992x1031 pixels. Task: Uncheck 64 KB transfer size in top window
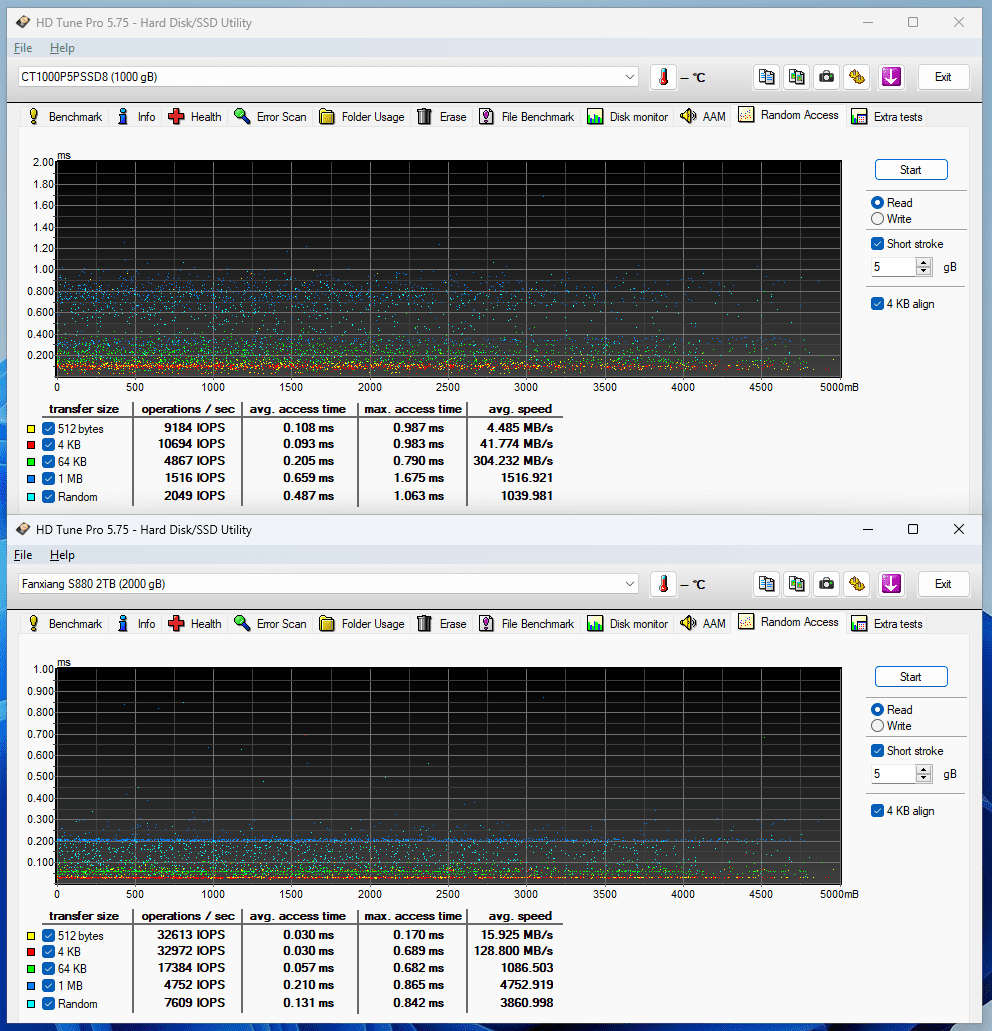48,462
